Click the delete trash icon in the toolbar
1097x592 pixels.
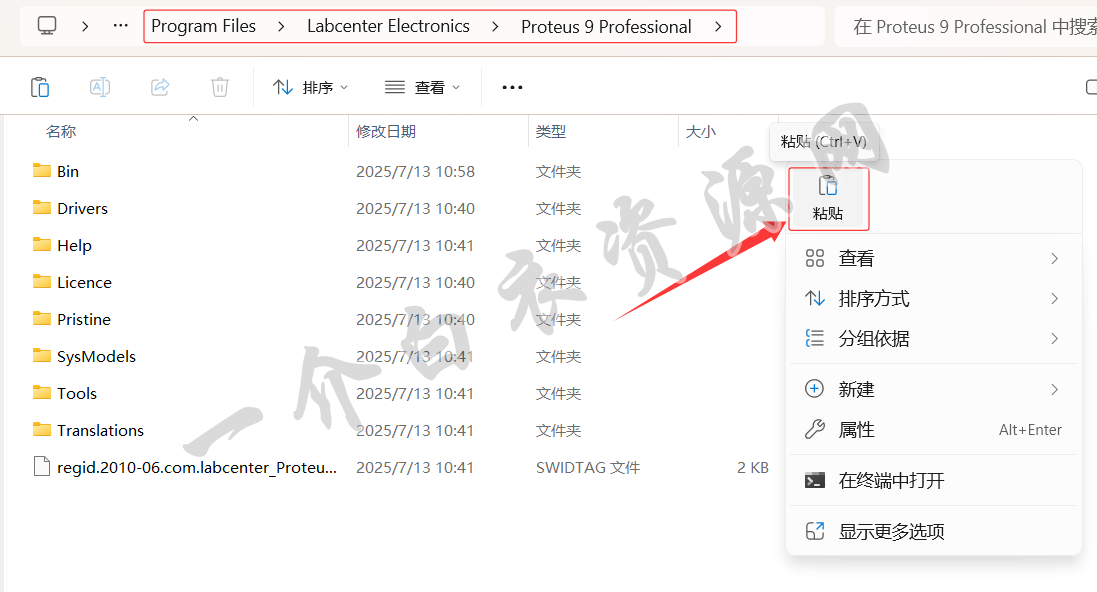[x=220, y=87]
